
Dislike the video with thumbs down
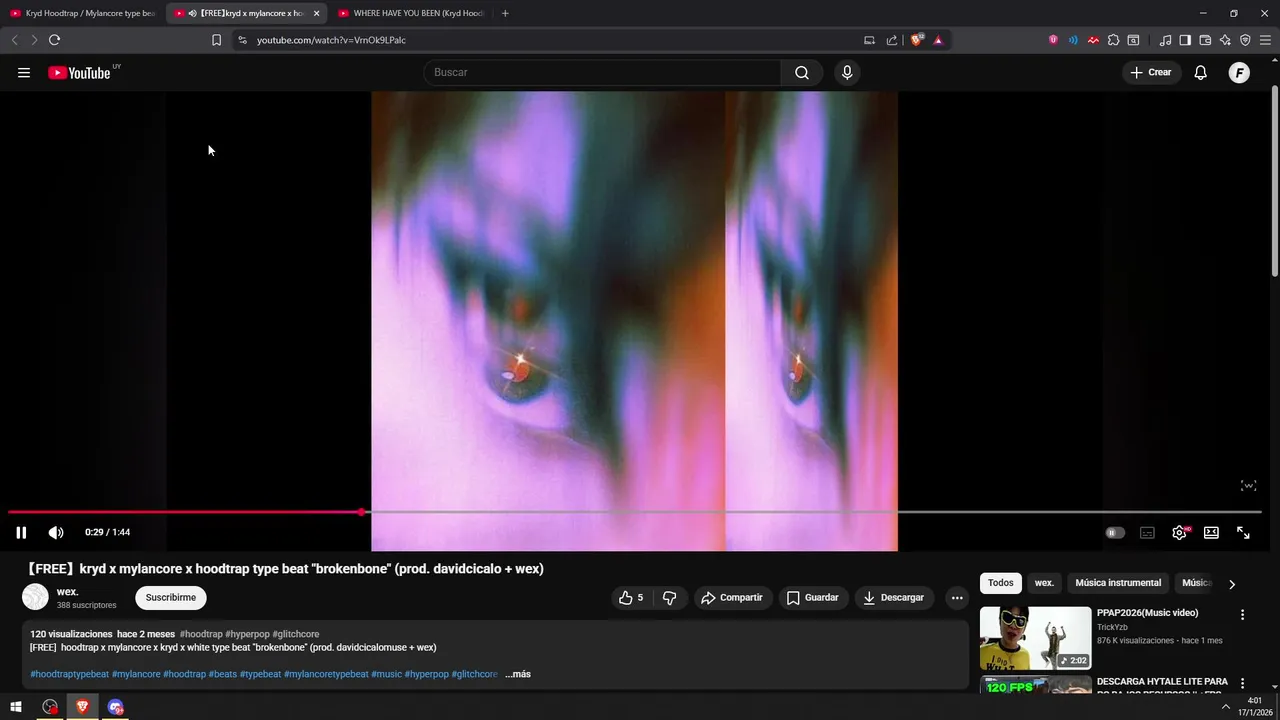pos(669,598)
